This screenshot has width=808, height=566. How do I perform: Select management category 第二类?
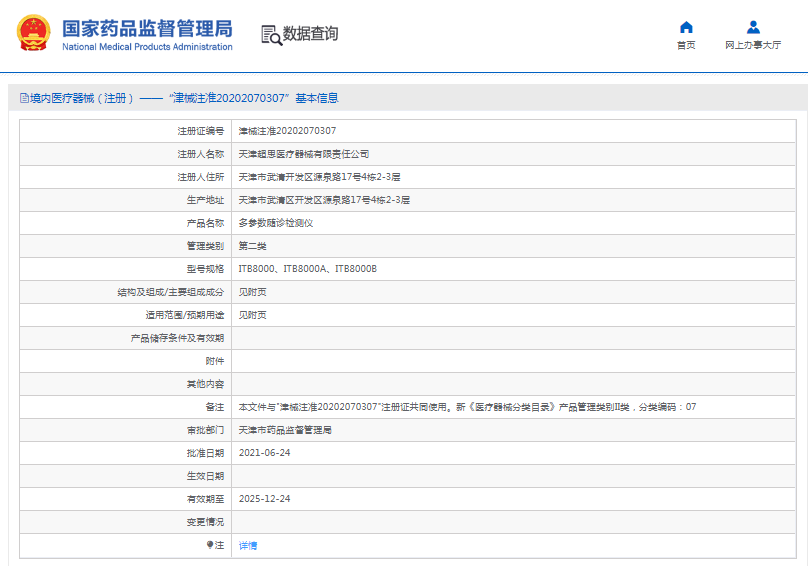(x=252, y=246)
